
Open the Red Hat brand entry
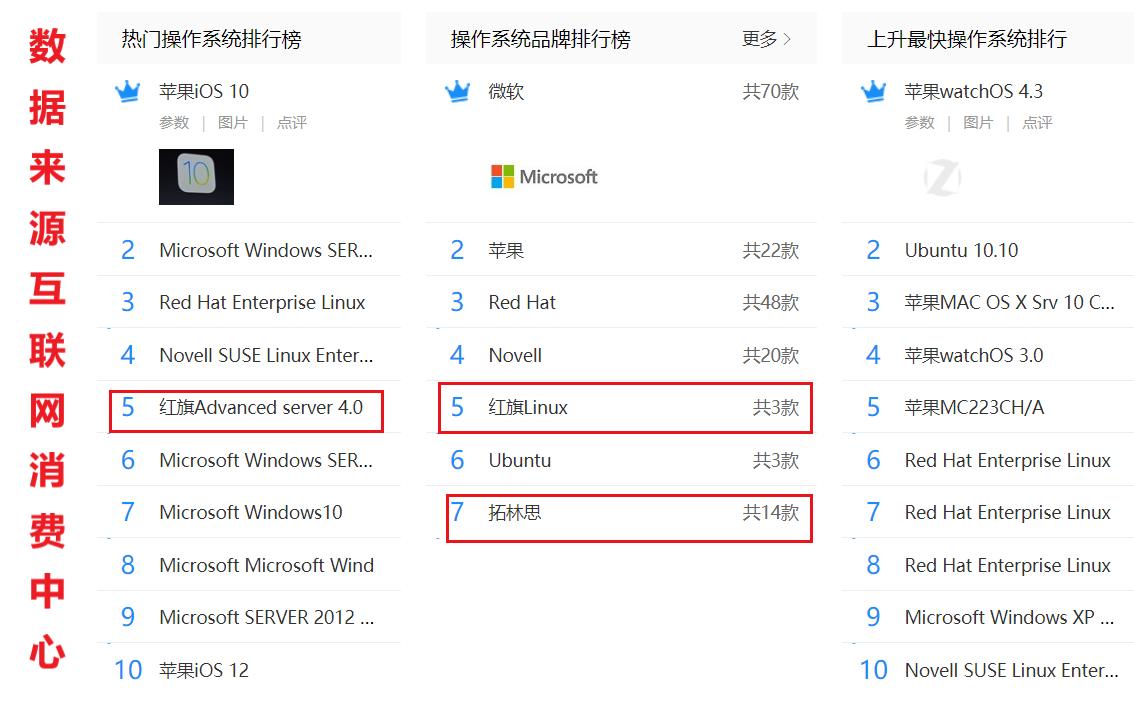tap(522, 302)
